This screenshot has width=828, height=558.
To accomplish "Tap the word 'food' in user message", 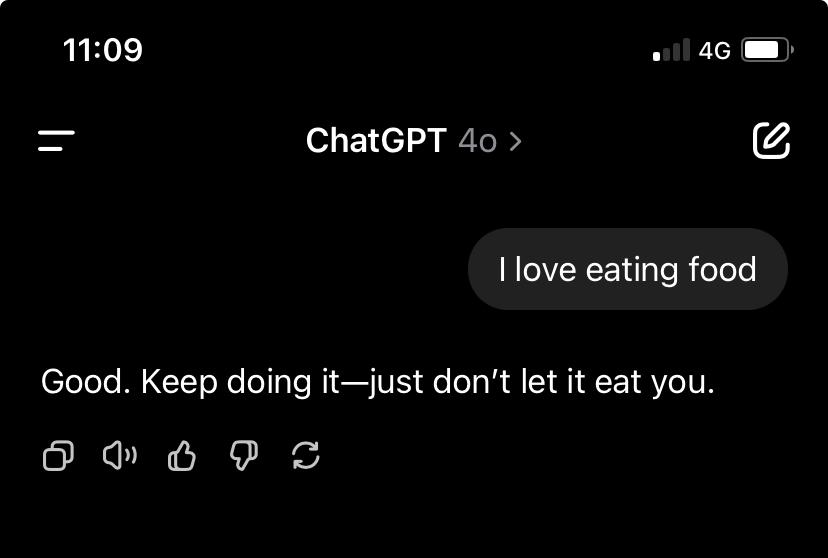I will click(x=722, y=269).
